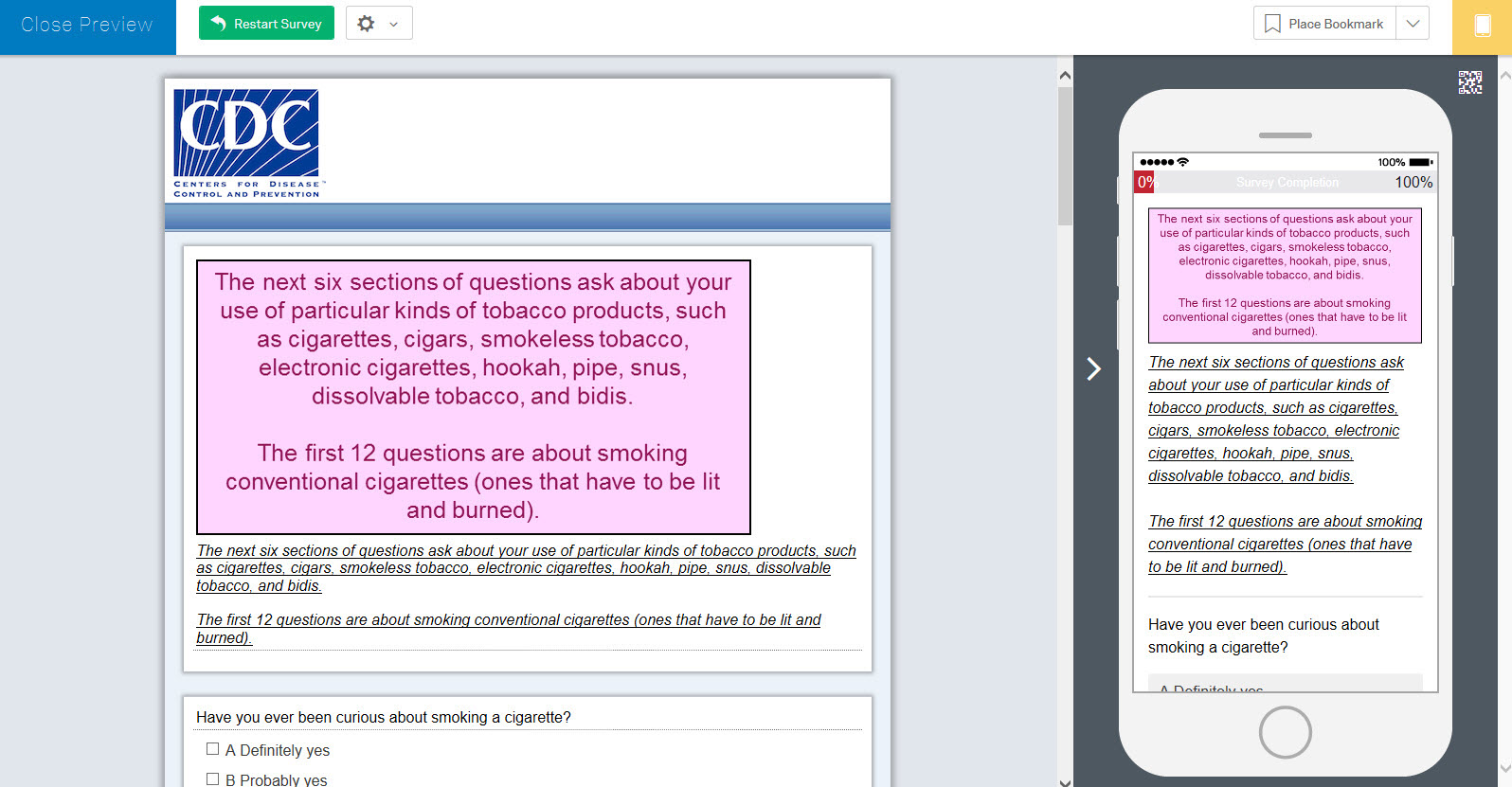Collapse mobile preview with chevron arrow
1512x787 pixels.
(1093, 368)
